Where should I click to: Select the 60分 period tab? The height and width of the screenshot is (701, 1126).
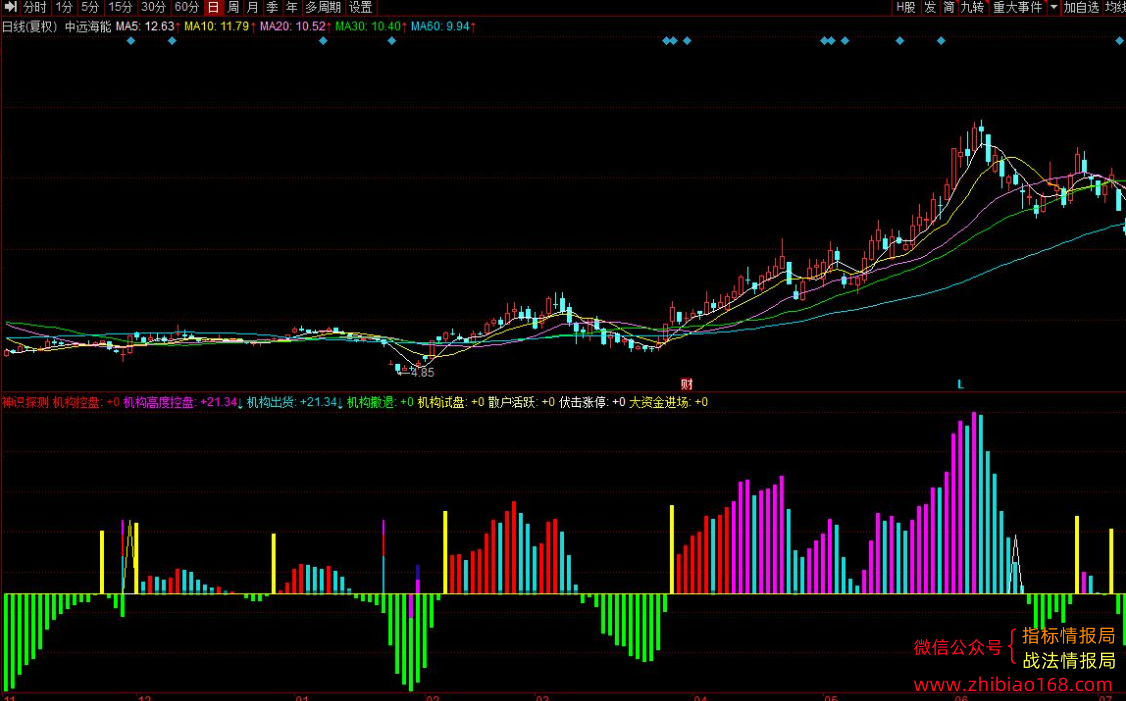pyautogui.click(x=187, y=7)
